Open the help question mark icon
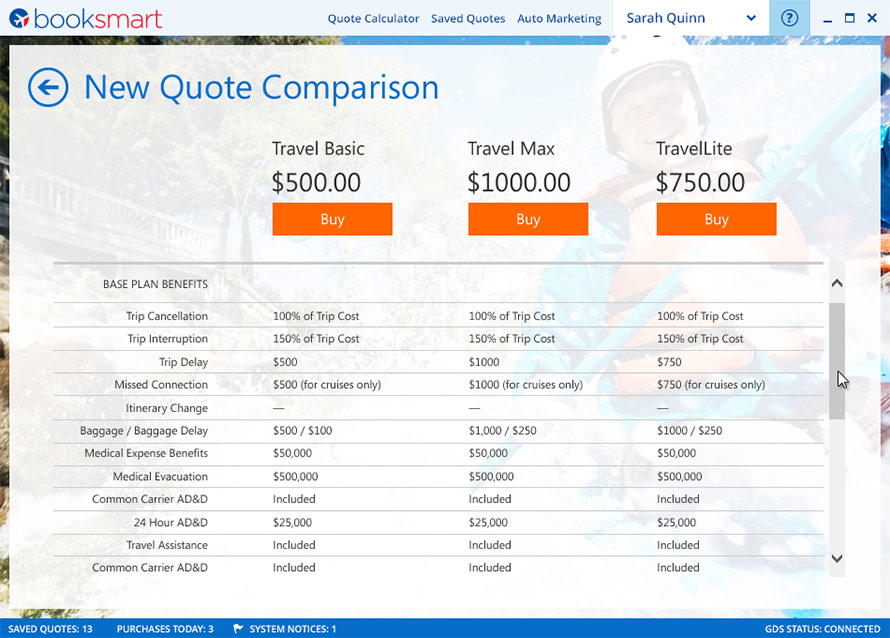890x638 pixels. (790, 18)
